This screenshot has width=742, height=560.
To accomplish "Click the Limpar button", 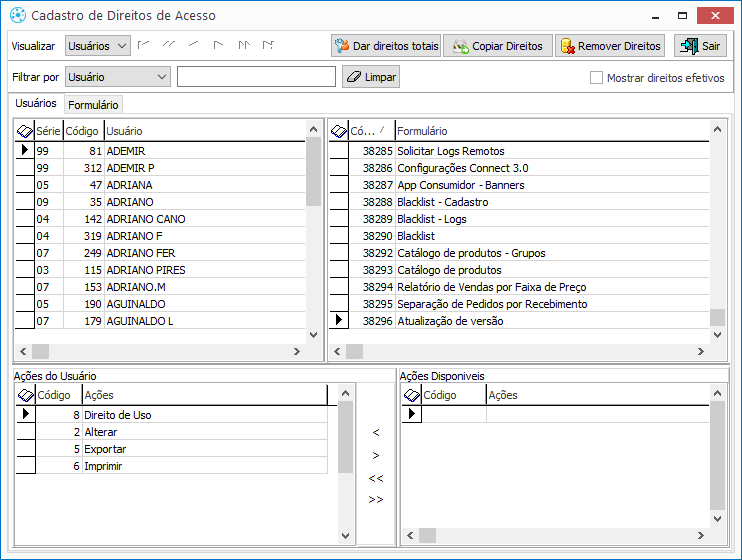I will tap(371, 77).
